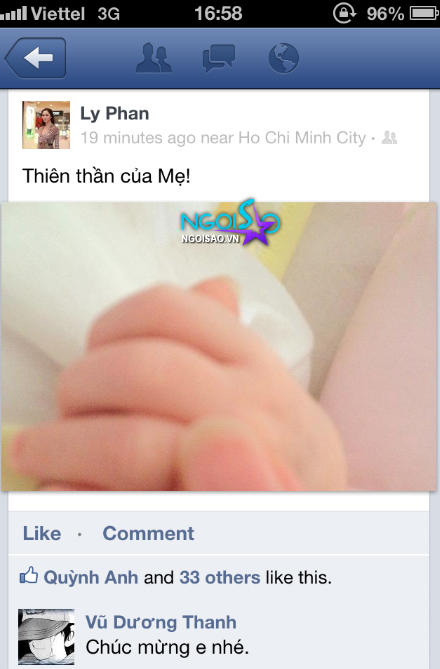Screen dimensions: 440x669
Task: Tap the battery status icon
Action: coord(424,13)
